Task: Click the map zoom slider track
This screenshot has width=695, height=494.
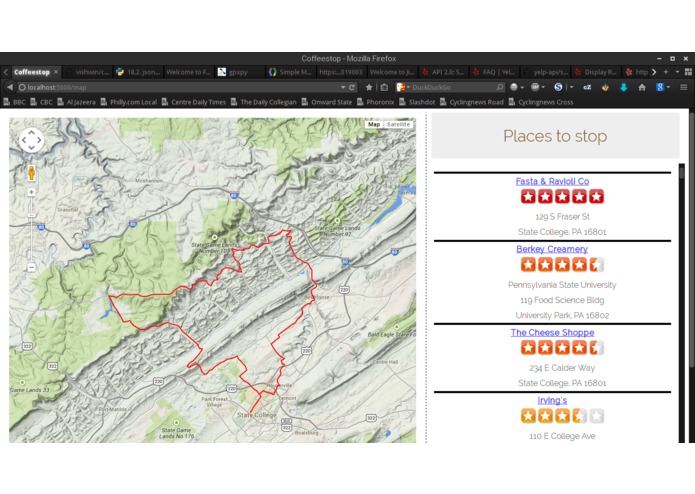Action: click(31, 230)
